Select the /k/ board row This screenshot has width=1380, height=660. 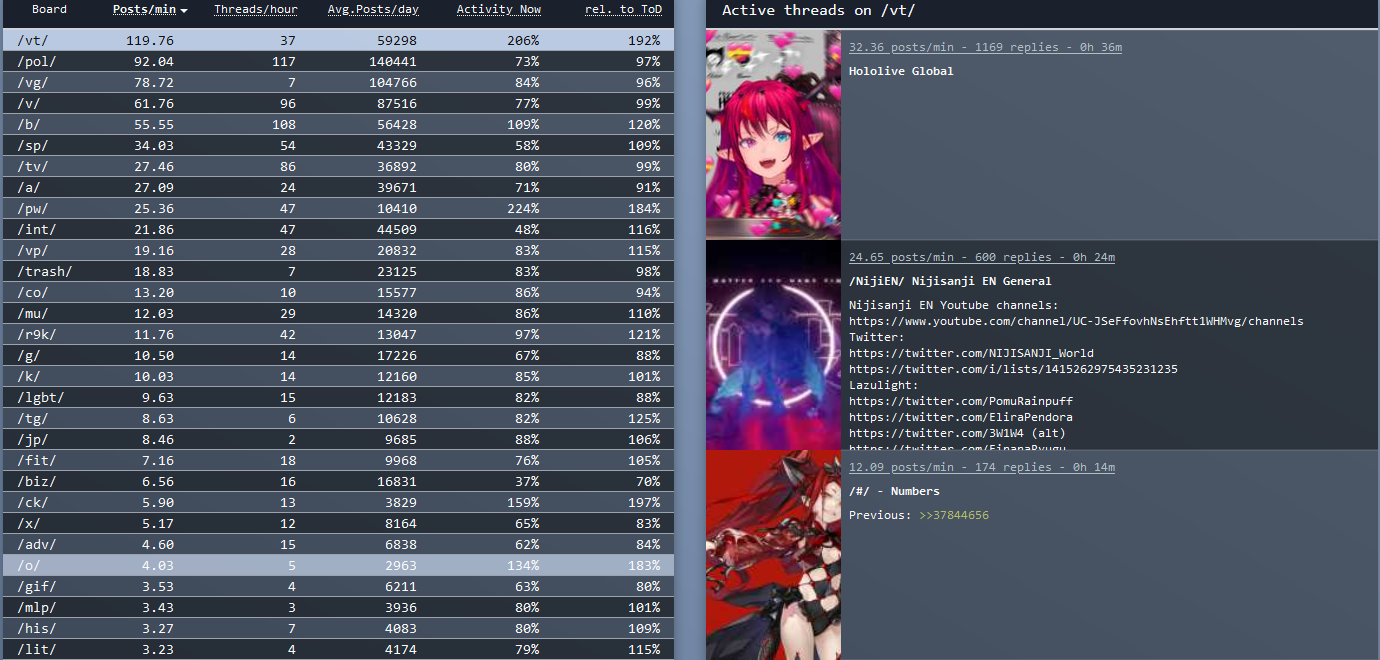337,376
